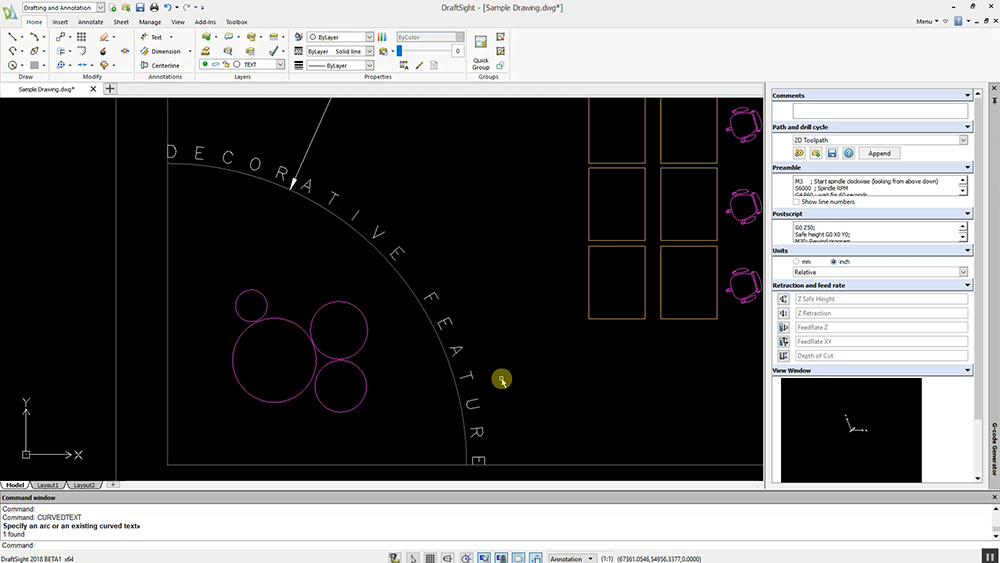Click the color bars swatch icon in Properties
This screenshot has width=1000, height=563.
tap(382, 37)
